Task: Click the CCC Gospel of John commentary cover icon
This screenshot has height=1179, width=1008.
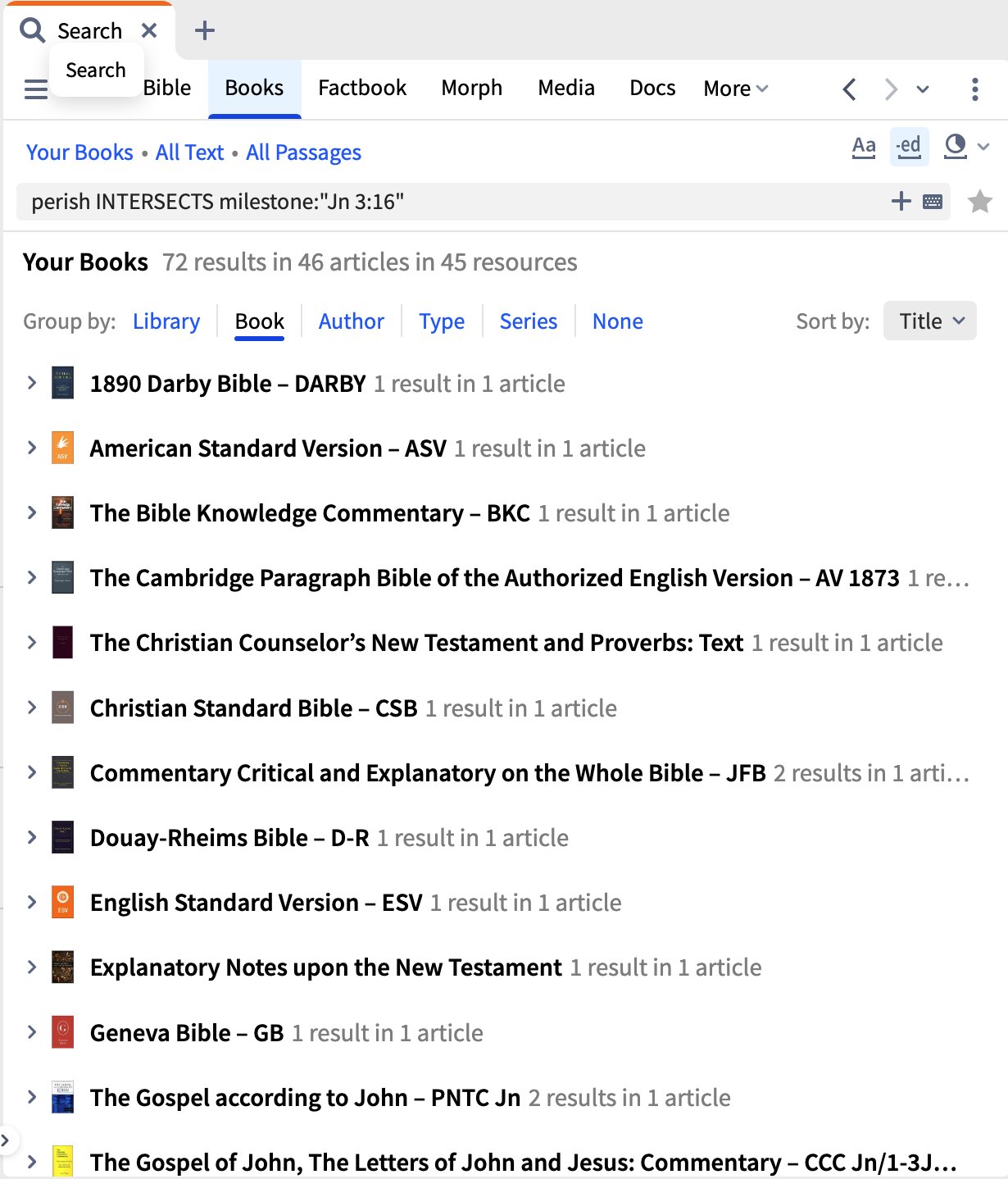Action: [x=62, y=1162]
